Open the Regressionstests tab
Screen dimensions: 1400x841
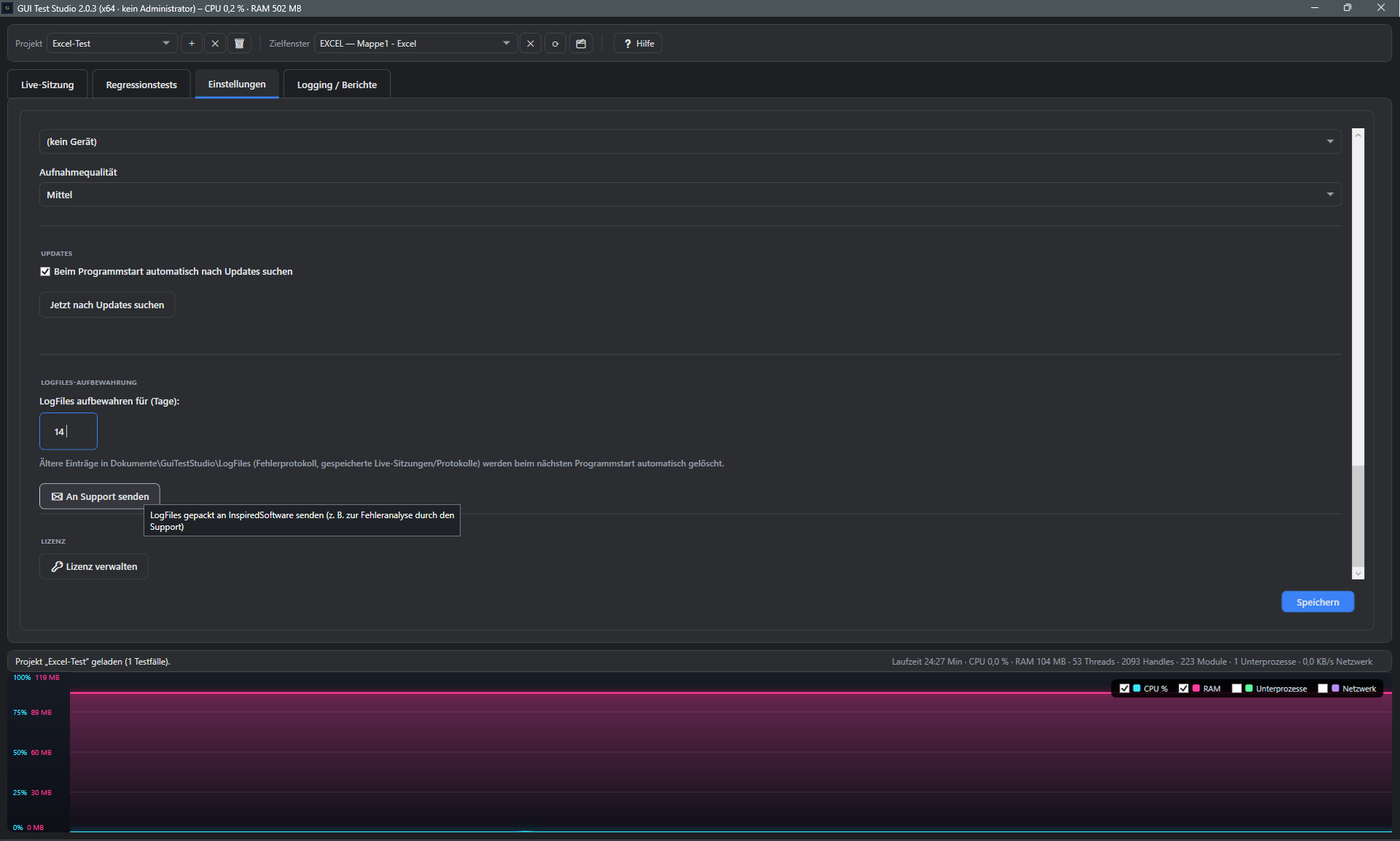141,85
